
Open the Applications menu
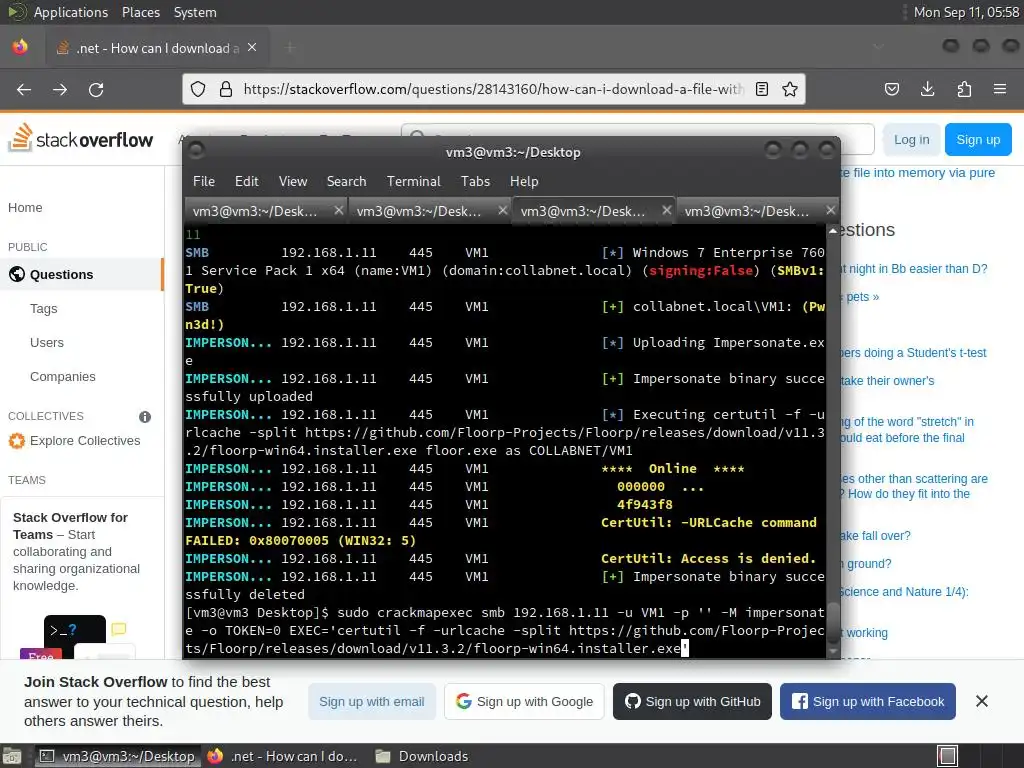(x=71, y=12)
